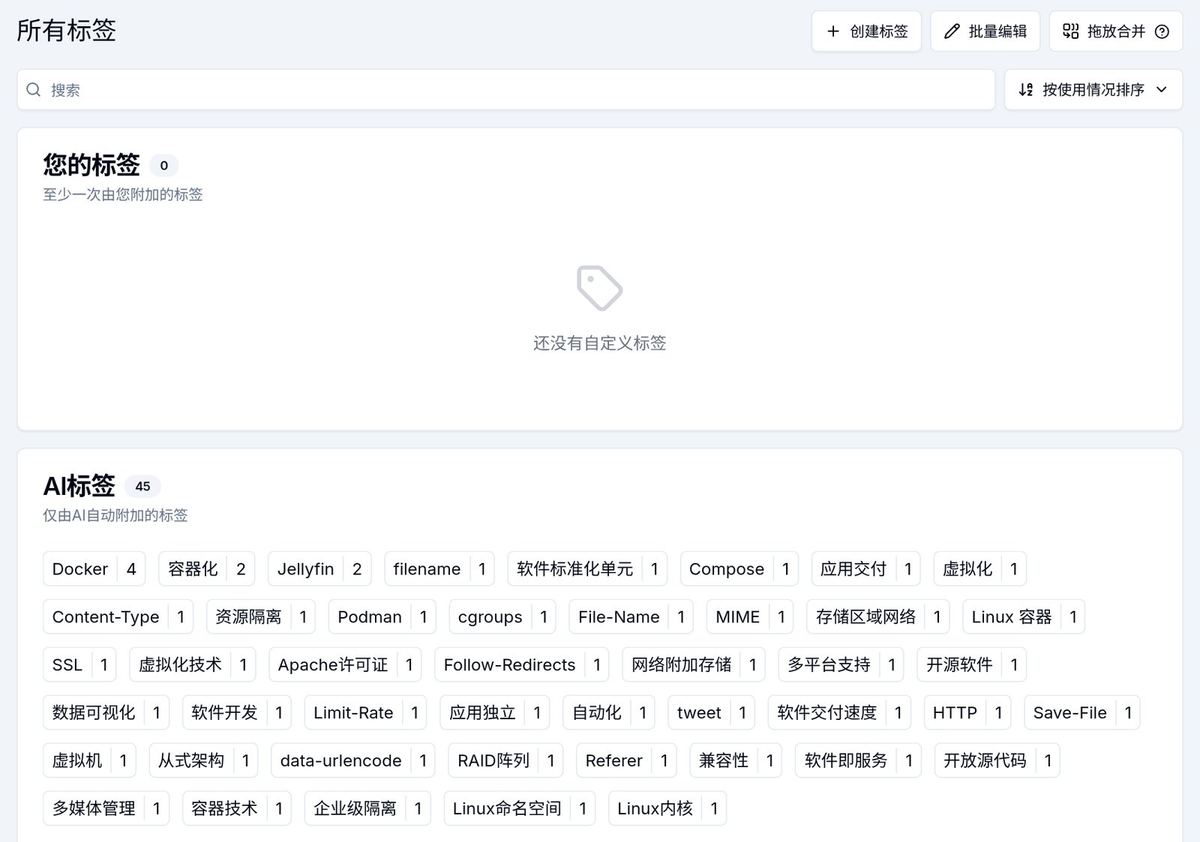1200x842 pixels.
Task: Open the Linux内核 tag
Action: point(668,809)
